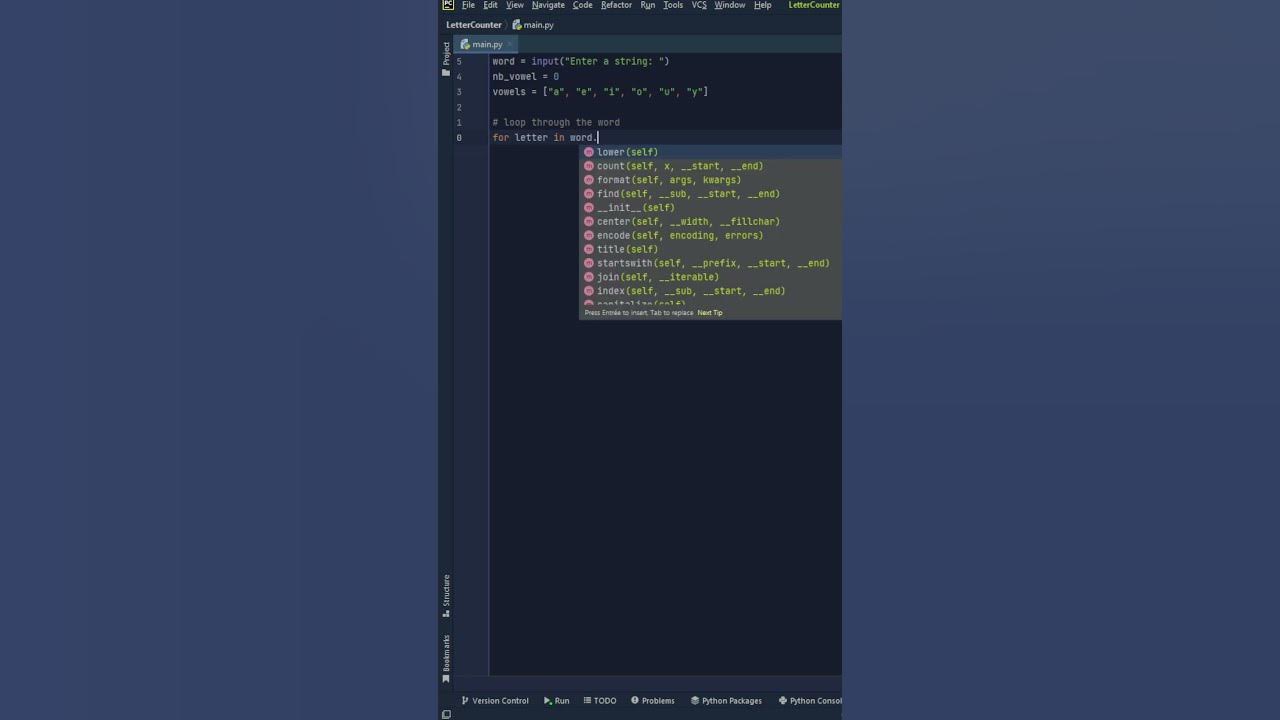Open the Run tool window at bottom
Screen dimensions: 1280x720
(x=557, y=701)
